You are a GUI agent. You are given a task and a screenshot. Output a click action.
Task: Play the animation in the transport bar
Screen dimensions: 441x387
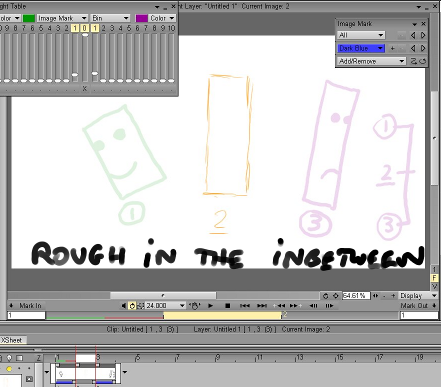210,305
